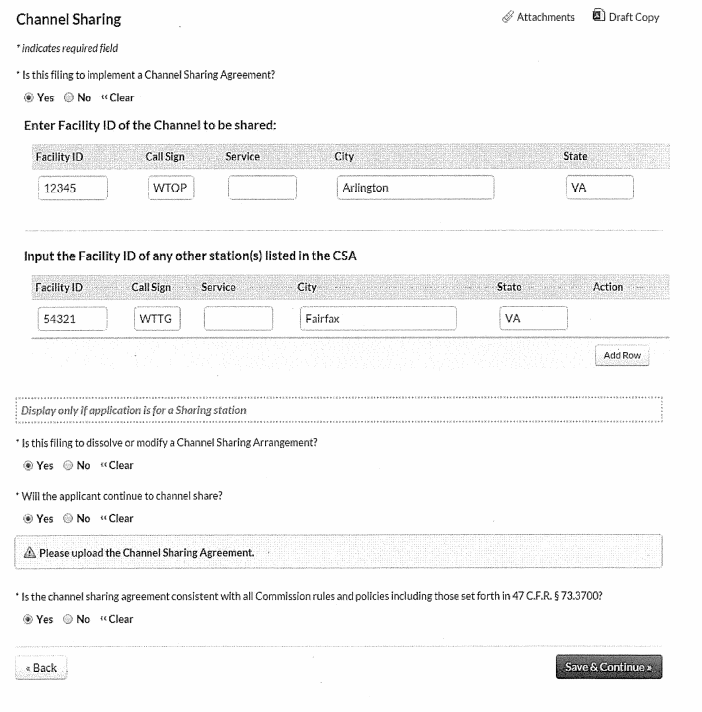Pick No for consistency with Commission rules

[x=68, y=619]
